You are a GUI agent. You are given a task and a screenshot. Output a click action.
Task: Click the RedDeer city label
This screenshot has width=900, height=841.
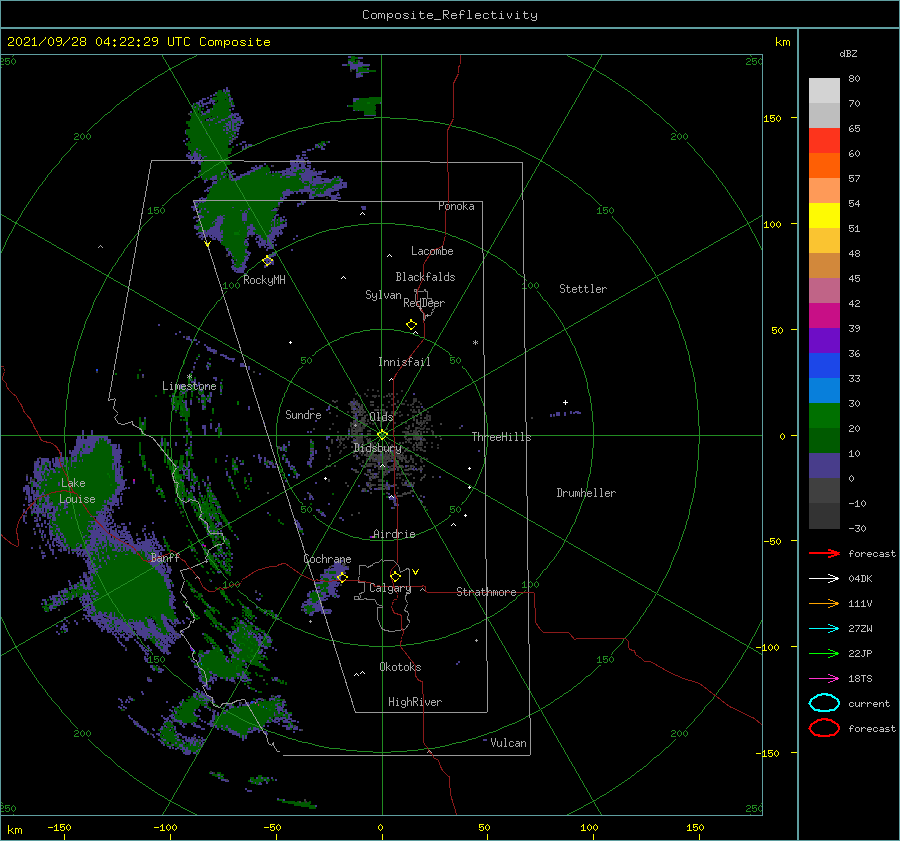click(x=424, y=303)
